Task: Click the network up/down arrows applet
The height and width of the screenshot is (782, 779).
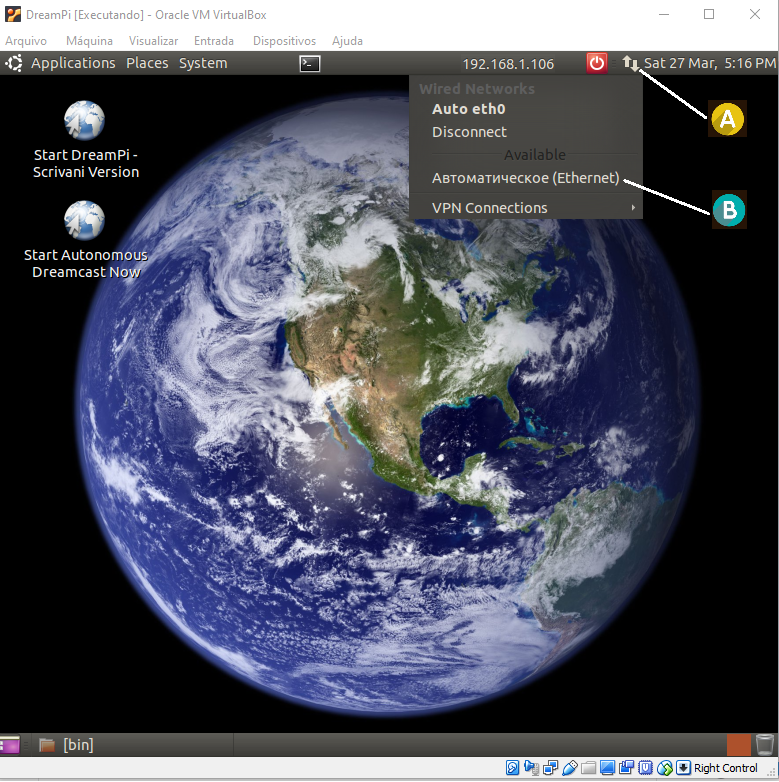Action: (630, 63)
